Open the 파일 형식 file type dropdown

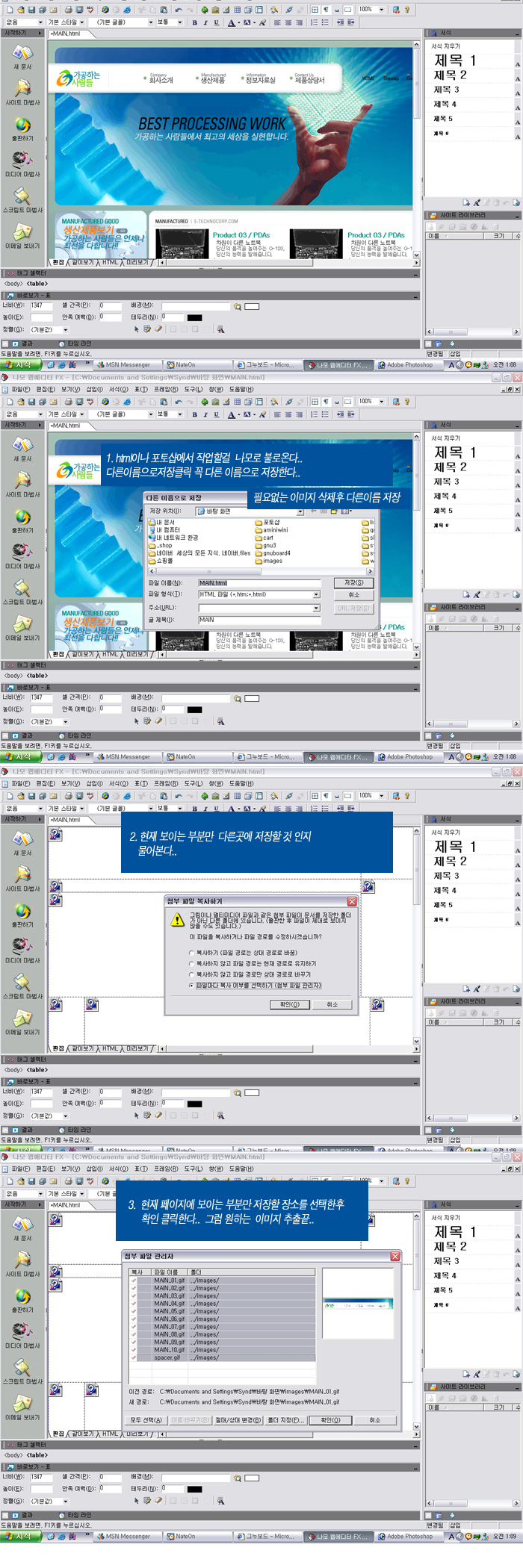pyautogui.click(x=316, y=595)
